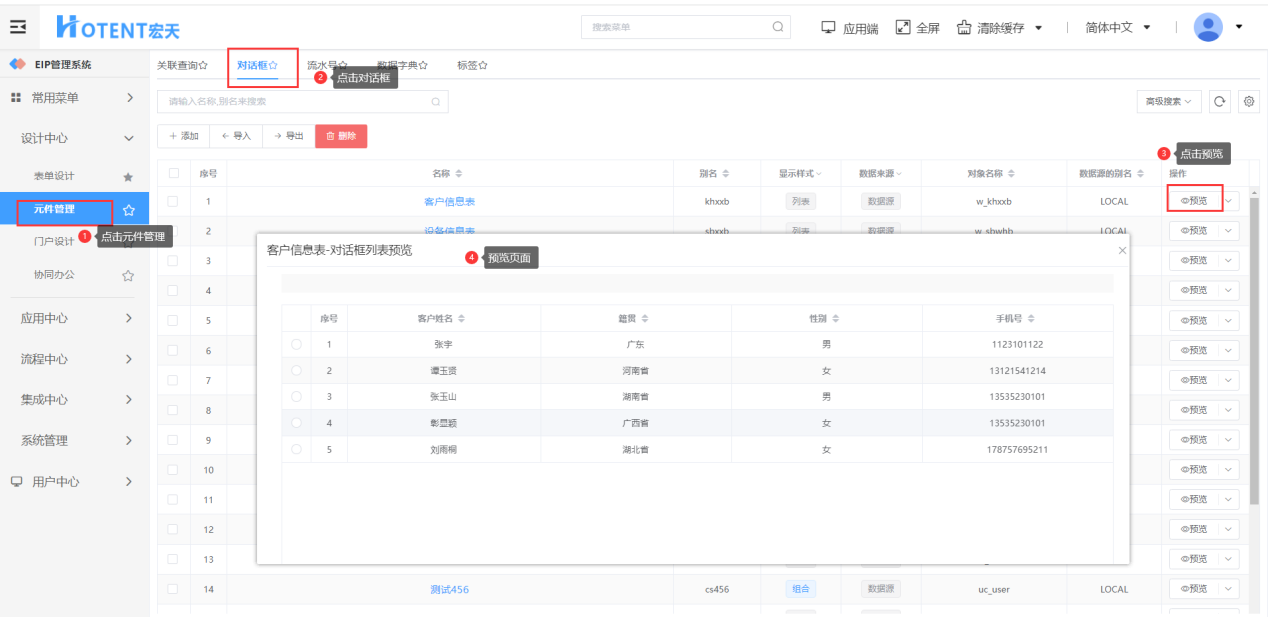Toggle fullscreen with the 全屏 icon
Screen dimensions: 1268x617
pyautogui.click(x=903, y=27)
